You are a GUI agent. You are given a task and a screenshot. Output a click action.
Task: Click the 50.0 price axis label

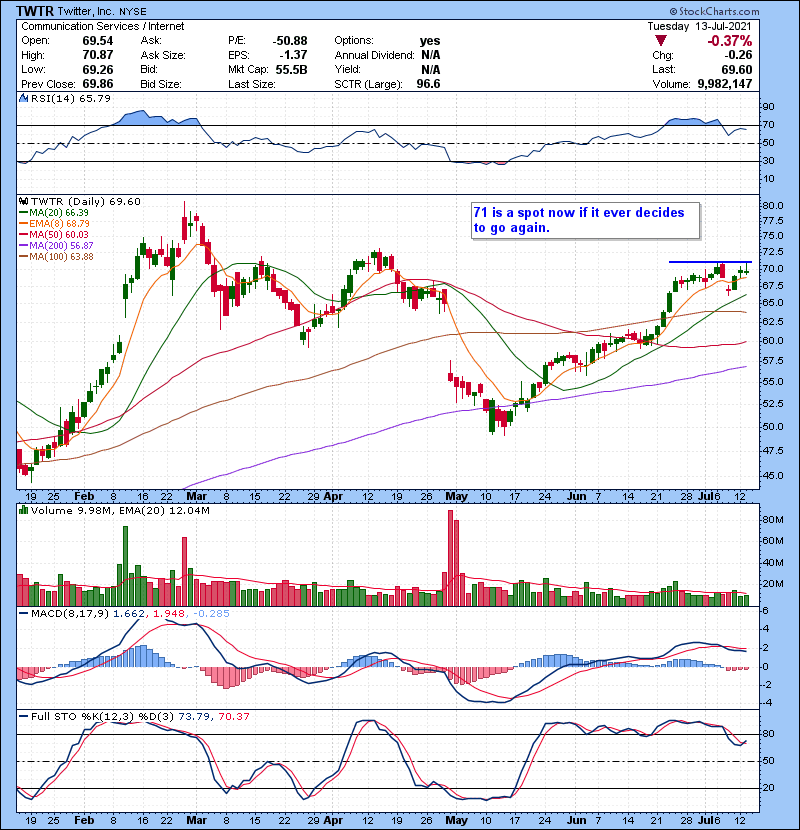[772, 426]
